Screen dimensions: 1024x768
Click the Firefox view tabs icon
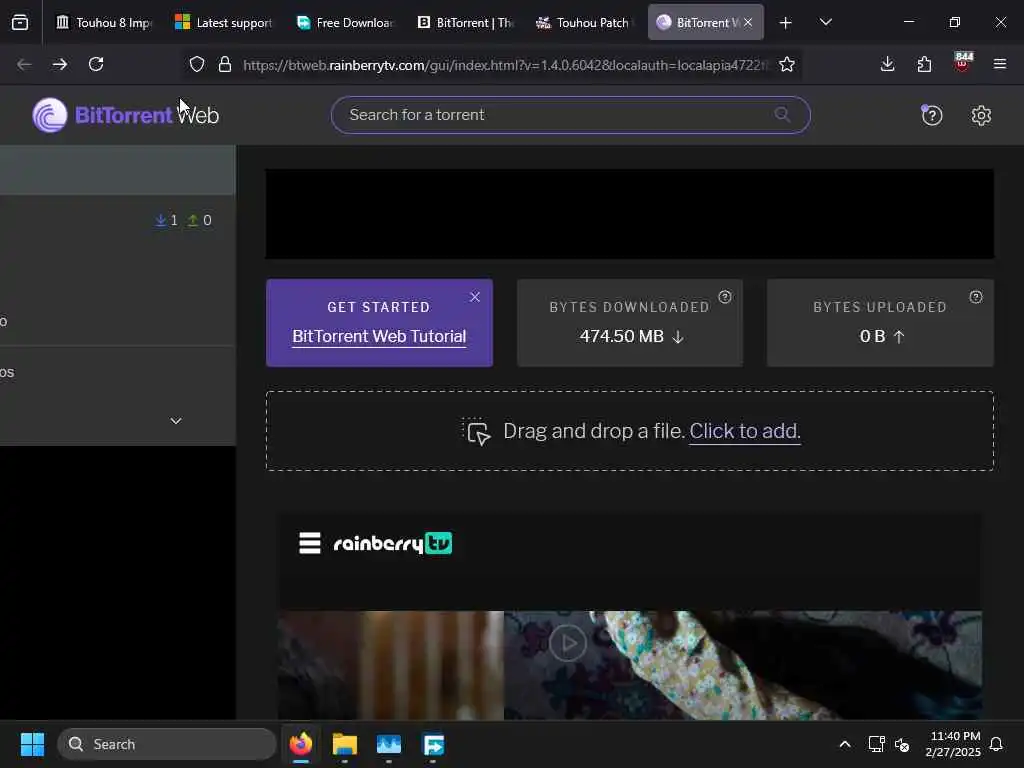pos(20,23)
